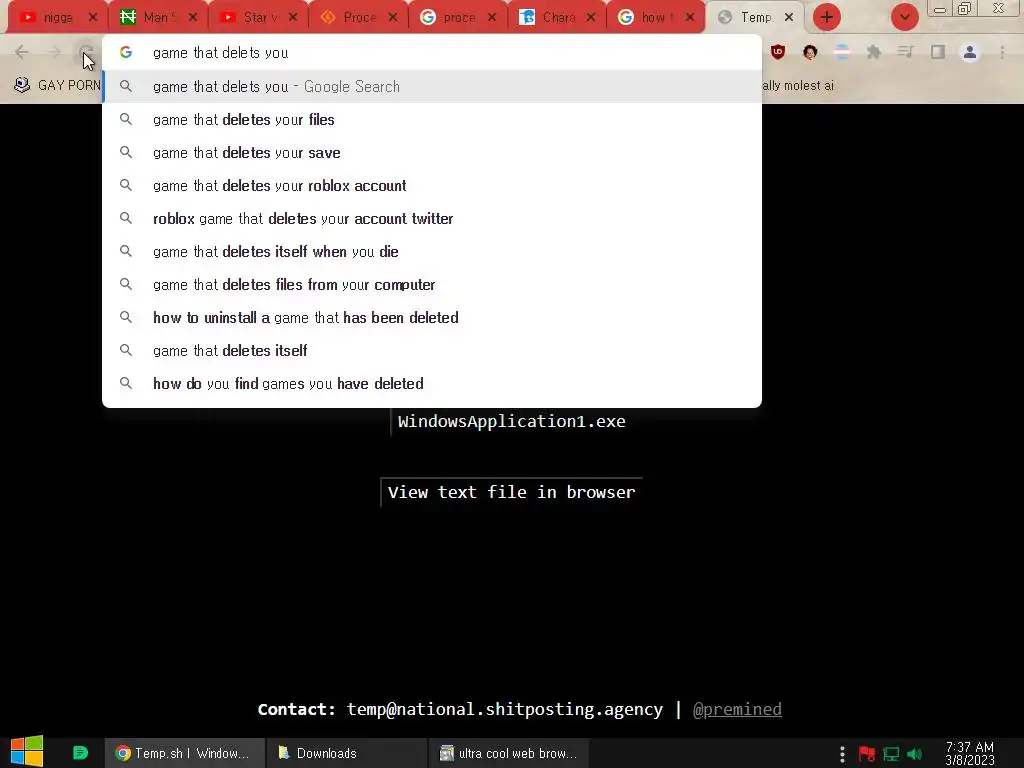The height and width of the screenshot is (768, 1024).
Task: Select suggestion 'game that deletes your roblox account'
Action: (x=432, y=185)
